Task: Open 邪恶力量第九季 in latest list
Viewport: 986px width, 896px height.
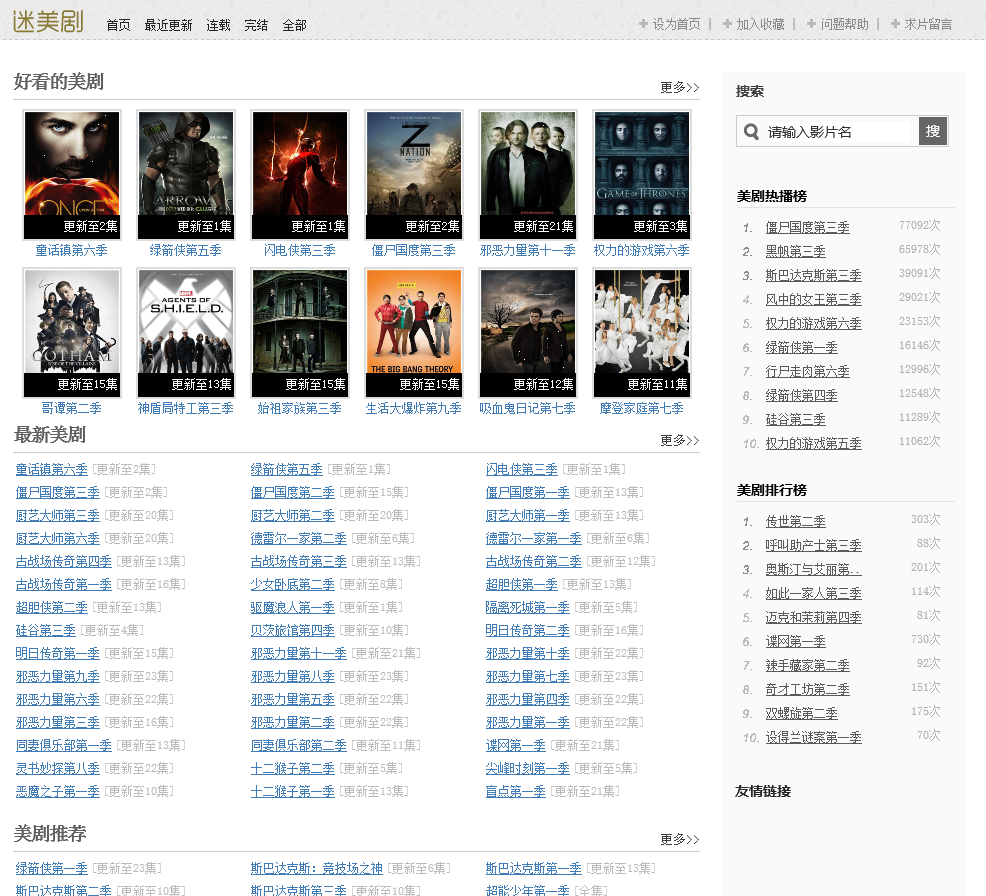Action: (58, 677)
